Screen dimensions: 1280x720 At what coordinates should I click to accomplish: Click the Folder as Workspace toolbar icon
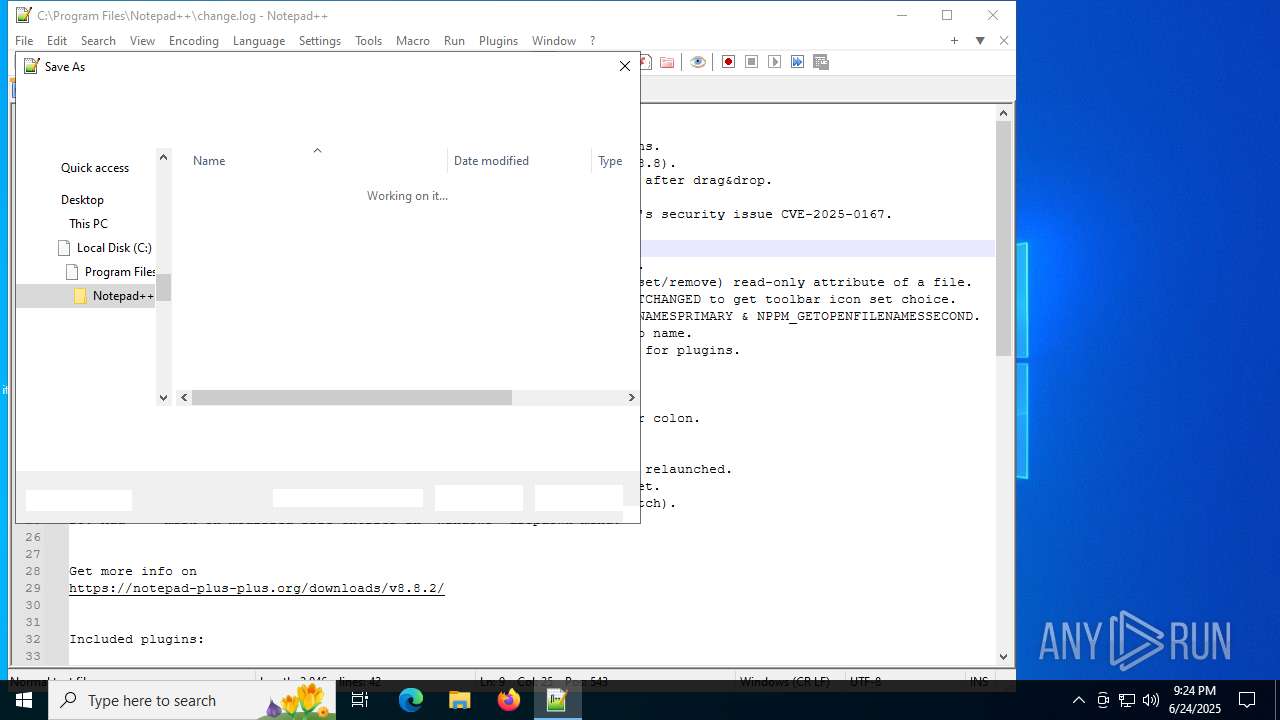[x=667, y=62]
